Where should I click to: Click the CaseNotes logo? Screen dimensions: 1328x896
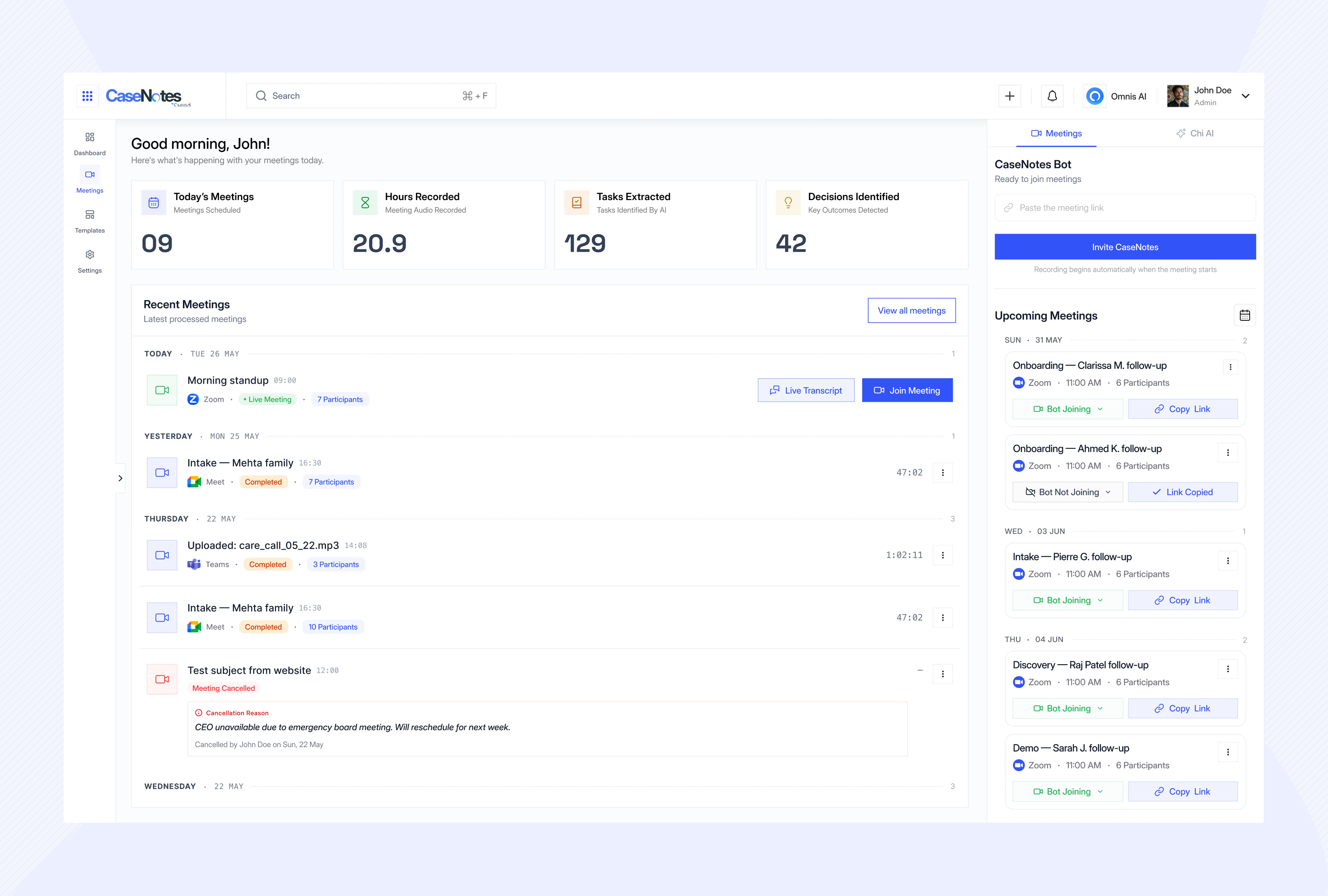(x=148, y=96)
